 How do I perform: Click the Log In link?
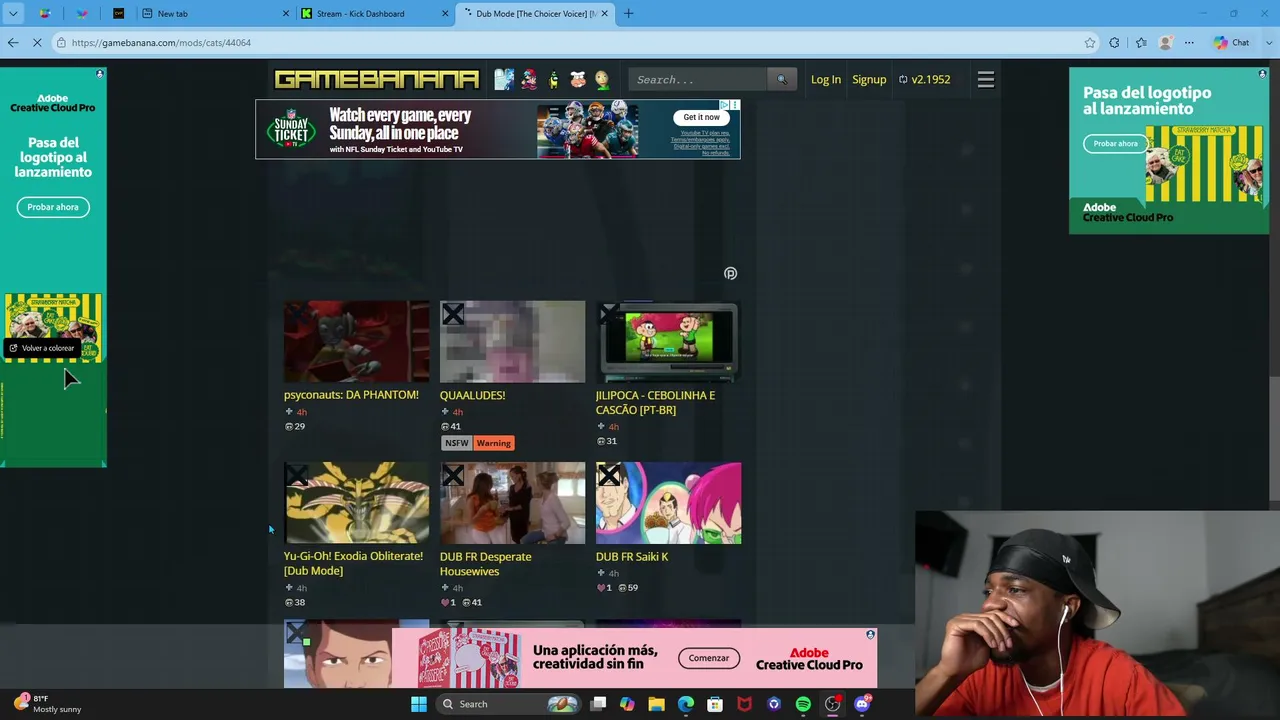pyautogui.click(x=826, y=80)
